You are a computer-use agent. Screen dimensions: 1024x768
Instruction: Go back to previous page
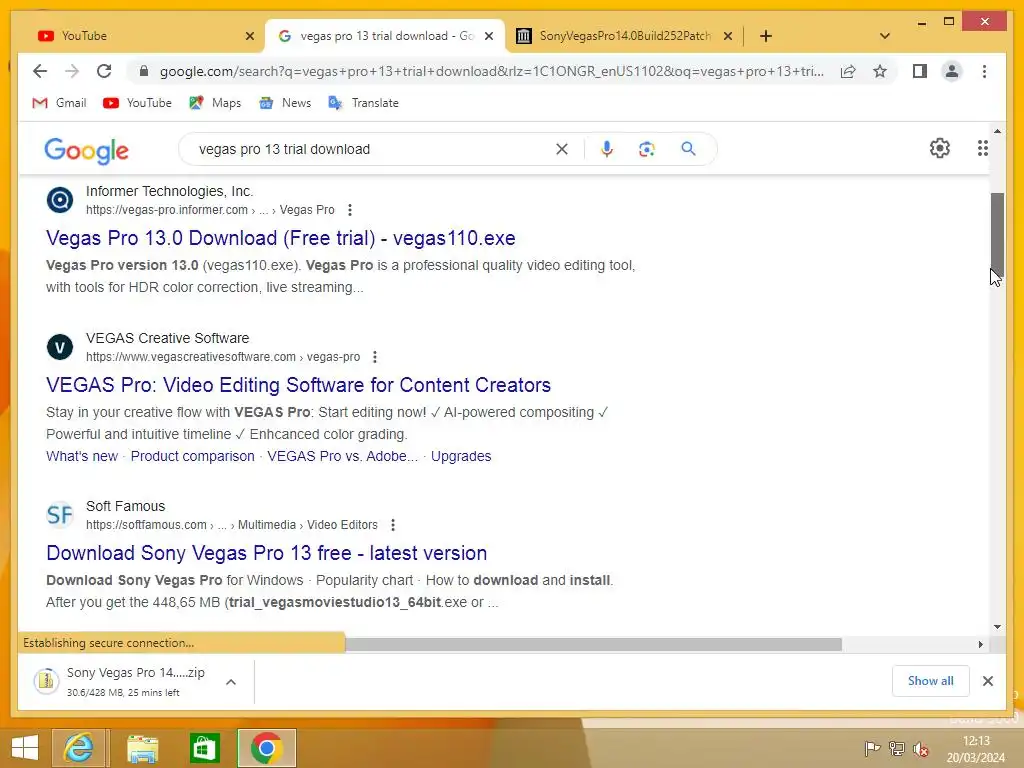coord(40,71)
